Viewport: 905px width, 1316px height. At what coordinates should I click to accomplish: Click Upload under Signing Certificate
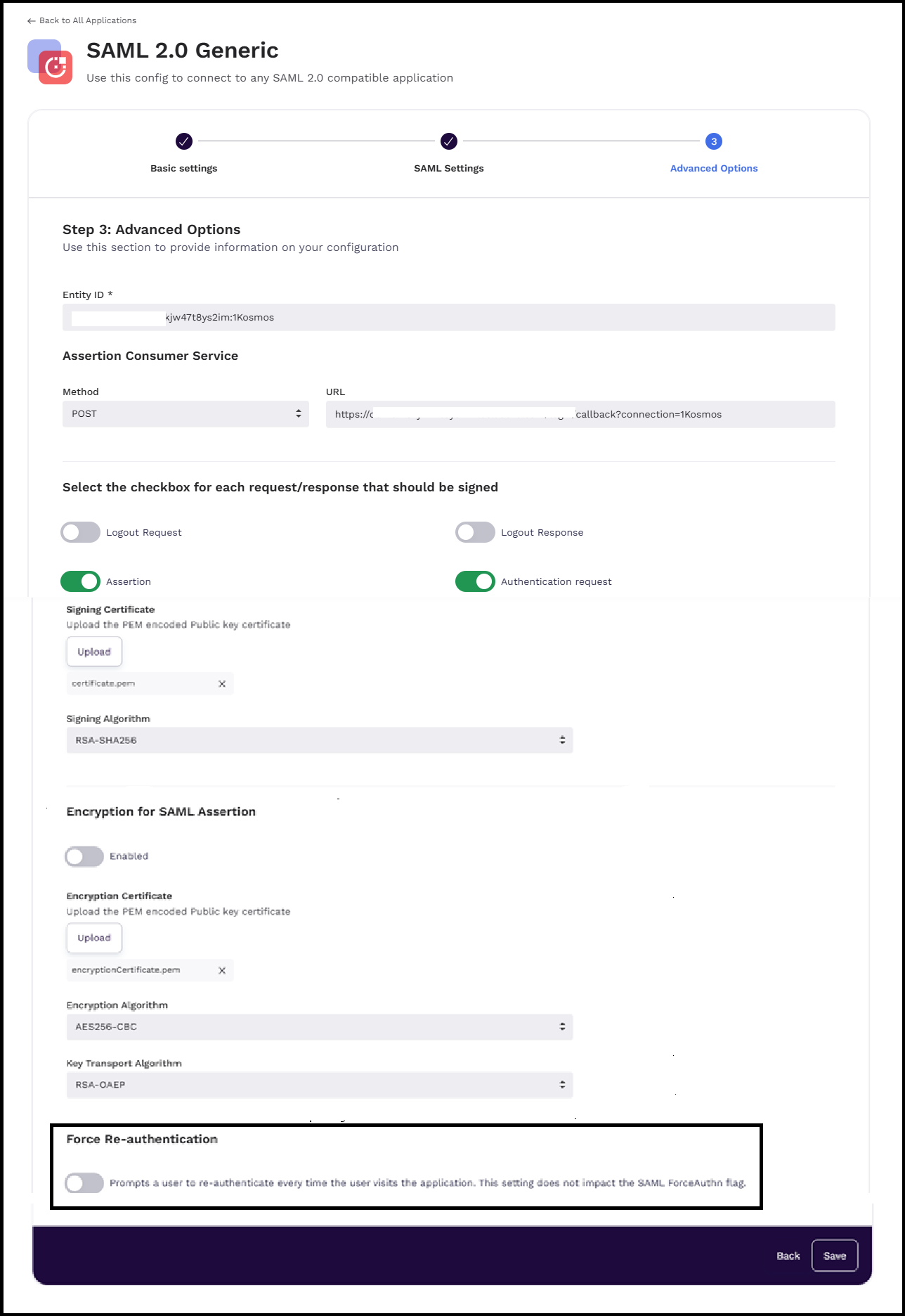94,652
